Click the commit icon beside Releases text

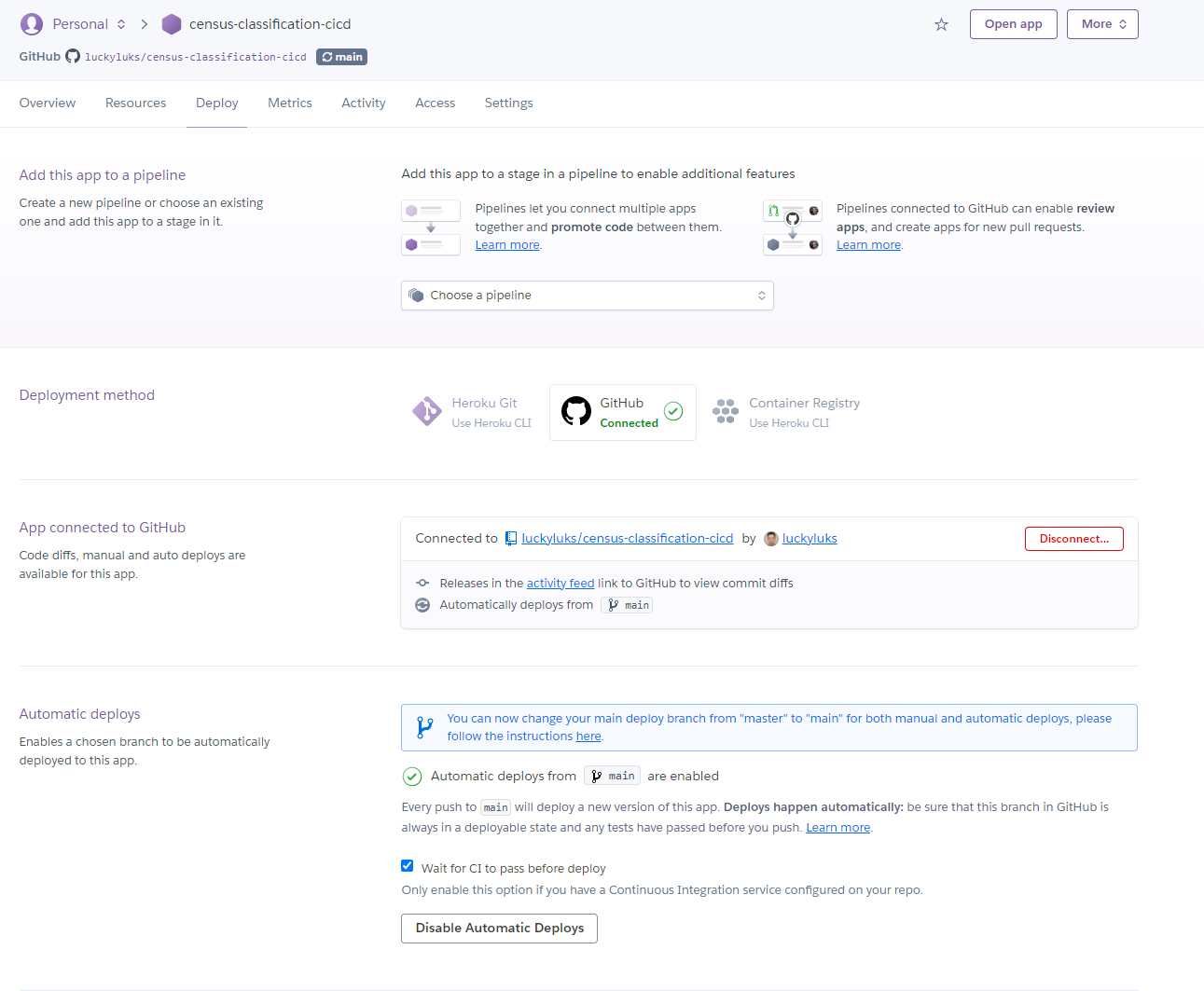pos(422,583)
